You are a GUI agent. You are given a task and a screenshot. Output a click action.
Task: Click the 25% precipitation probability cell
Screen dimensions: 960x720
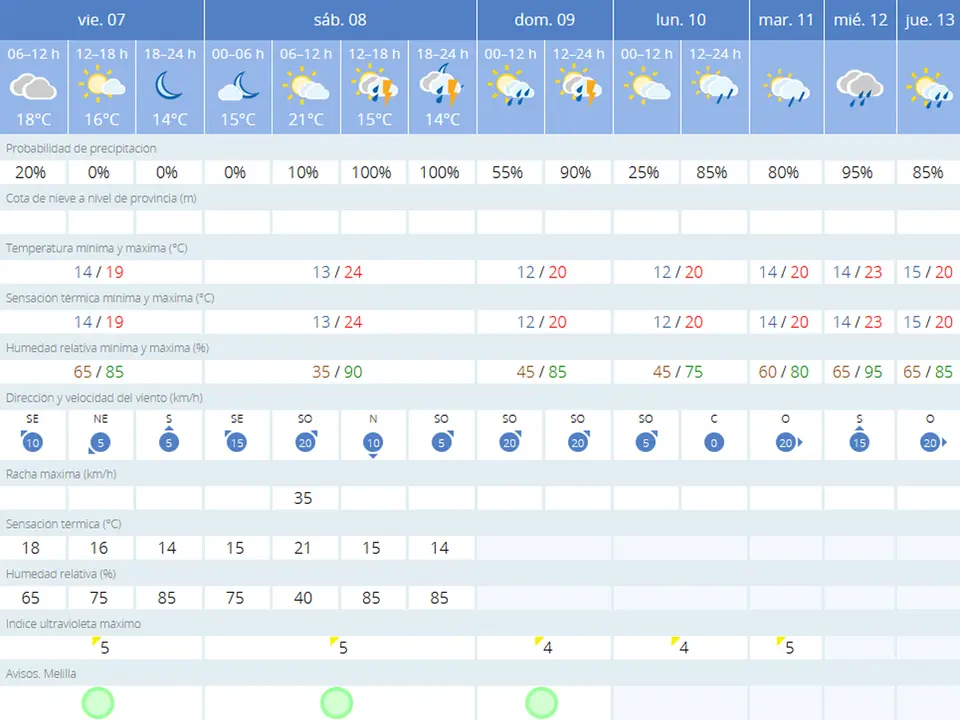(646, 172)
